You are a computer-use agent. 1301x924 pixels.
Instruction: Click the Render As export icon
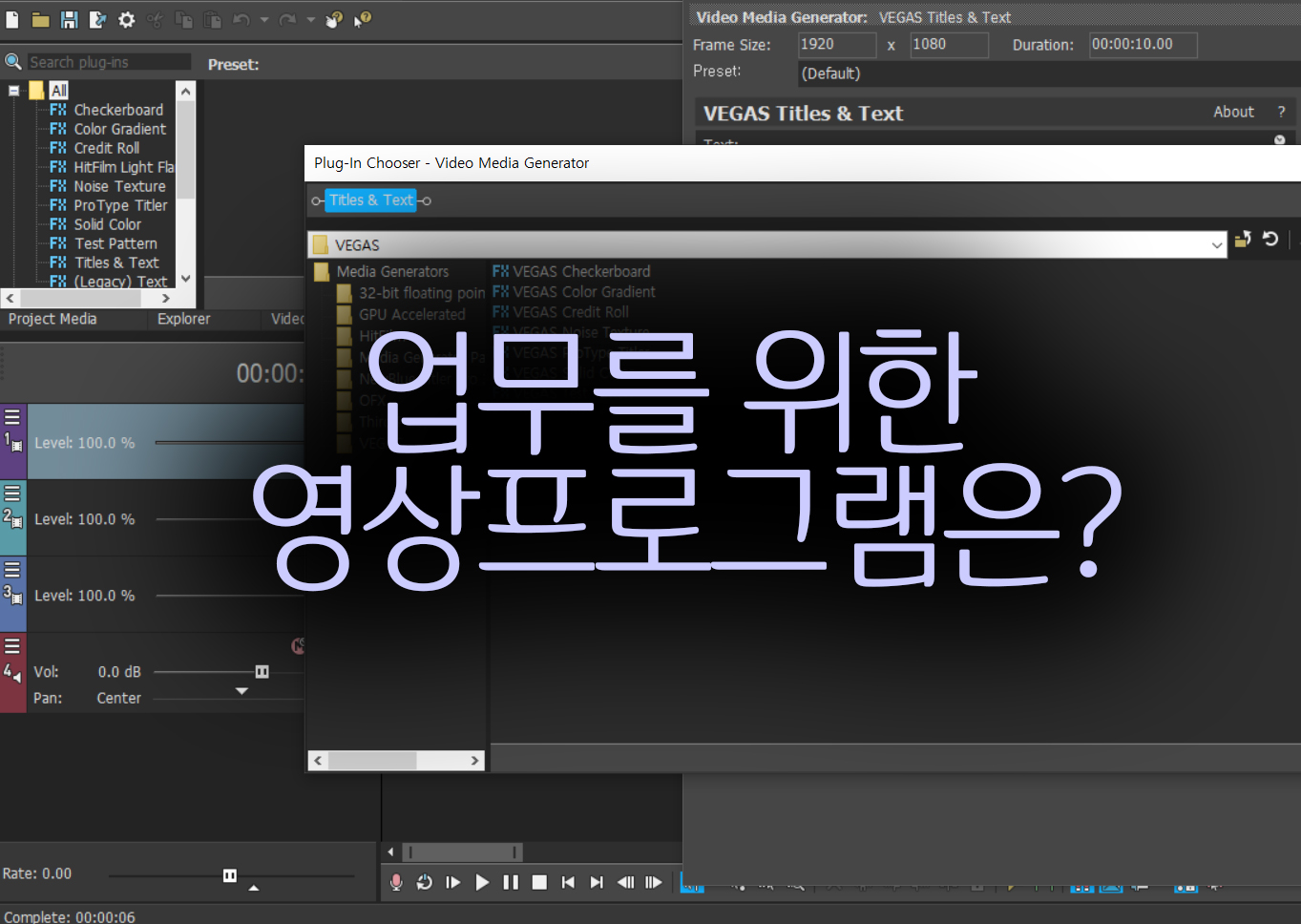tap(97, 19)
